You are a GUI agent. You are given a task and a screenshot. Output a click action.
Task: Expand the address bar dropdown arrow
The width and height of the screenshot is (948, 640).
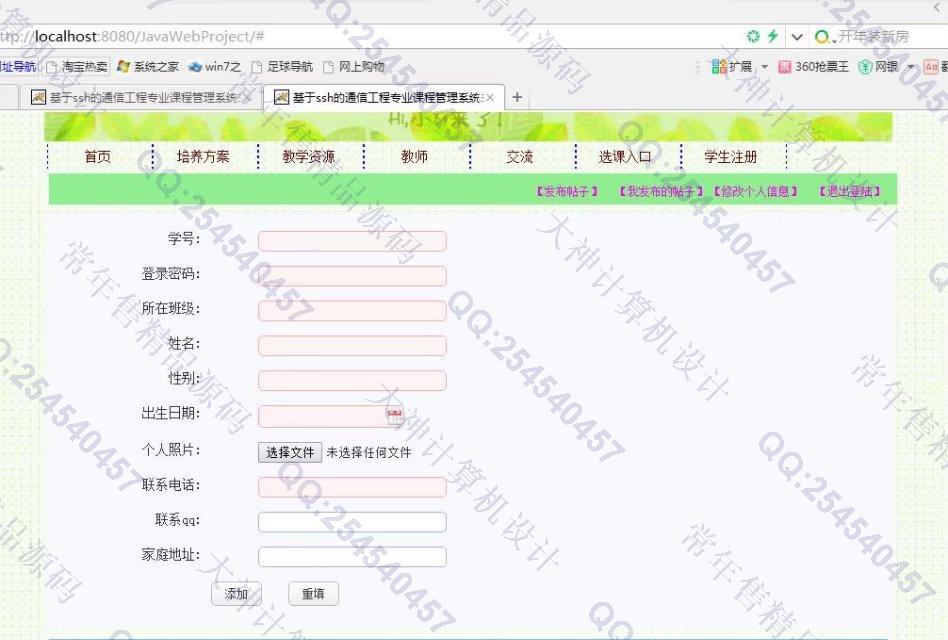point(797,37)
